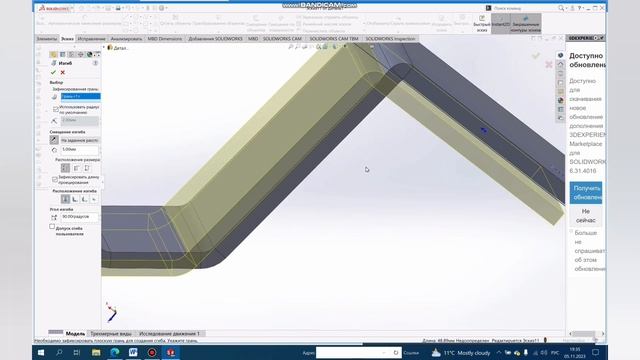Open Microsoft Edge from the taskbar
The width and height of the screenshot is (640, 360).
115,352
